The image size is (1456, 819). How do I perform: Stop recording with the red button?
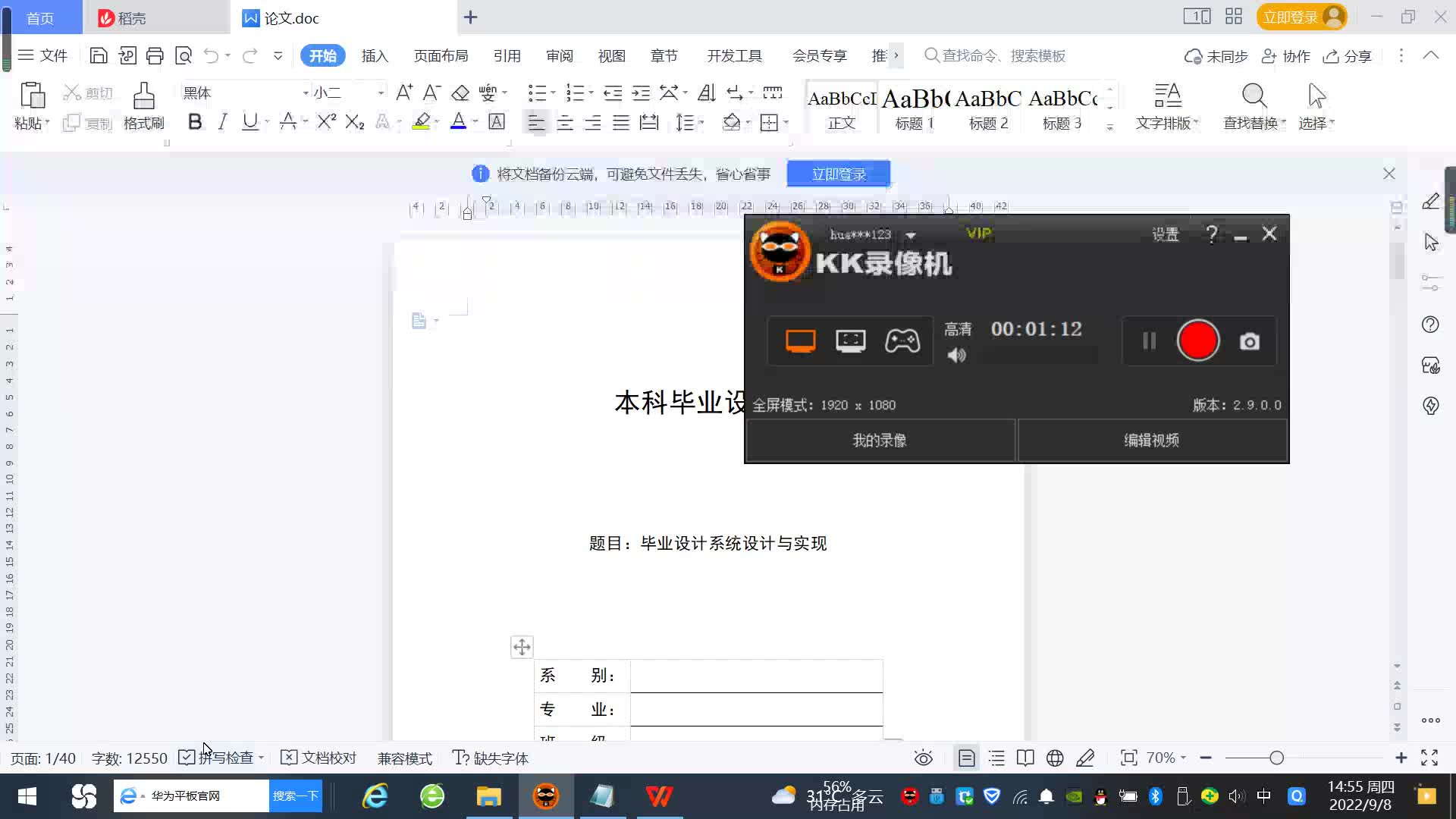pyautogui.click(x=1198, y=340)
